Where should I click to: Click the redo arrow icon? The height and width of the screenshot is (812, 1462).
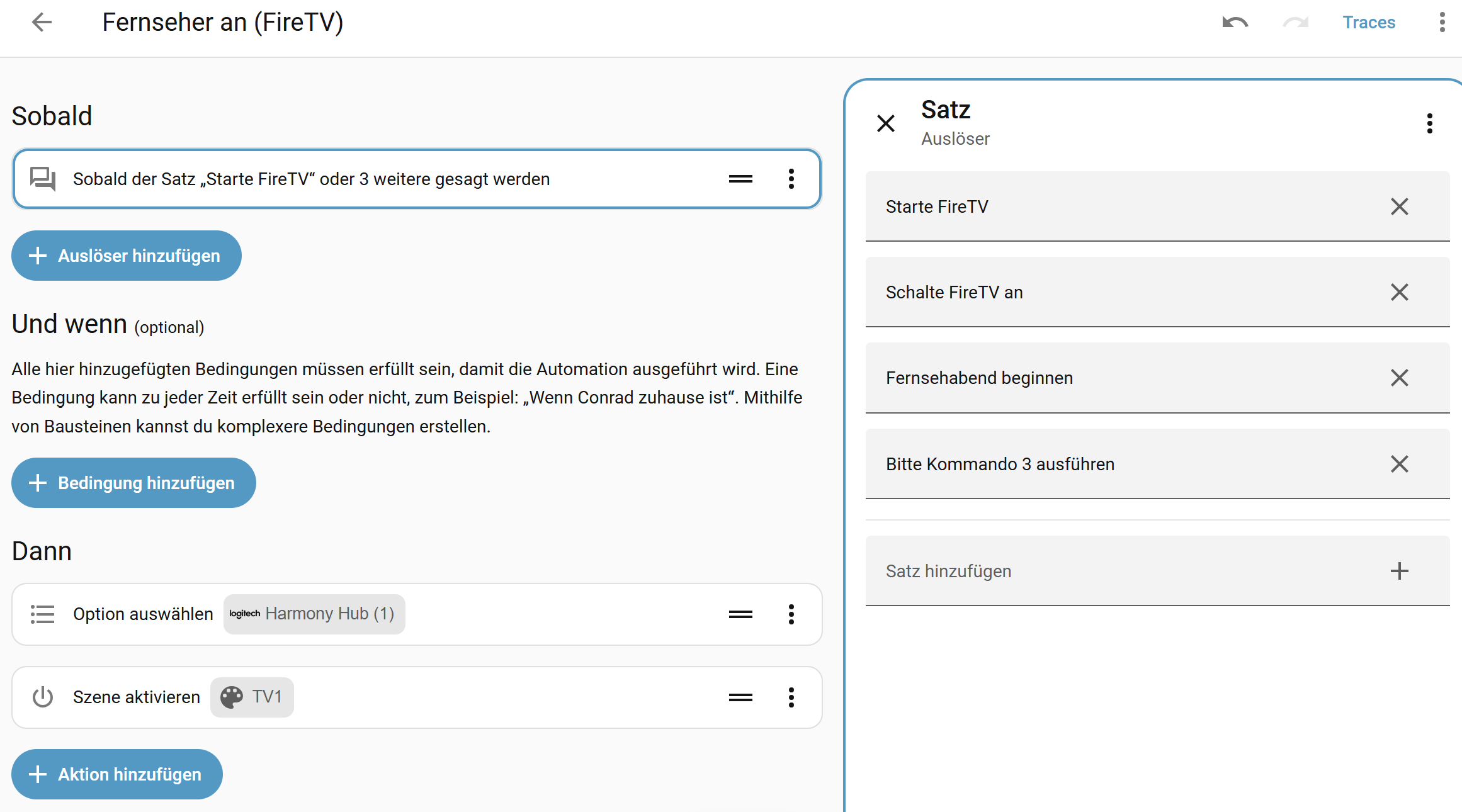(x=1295, y=23)
